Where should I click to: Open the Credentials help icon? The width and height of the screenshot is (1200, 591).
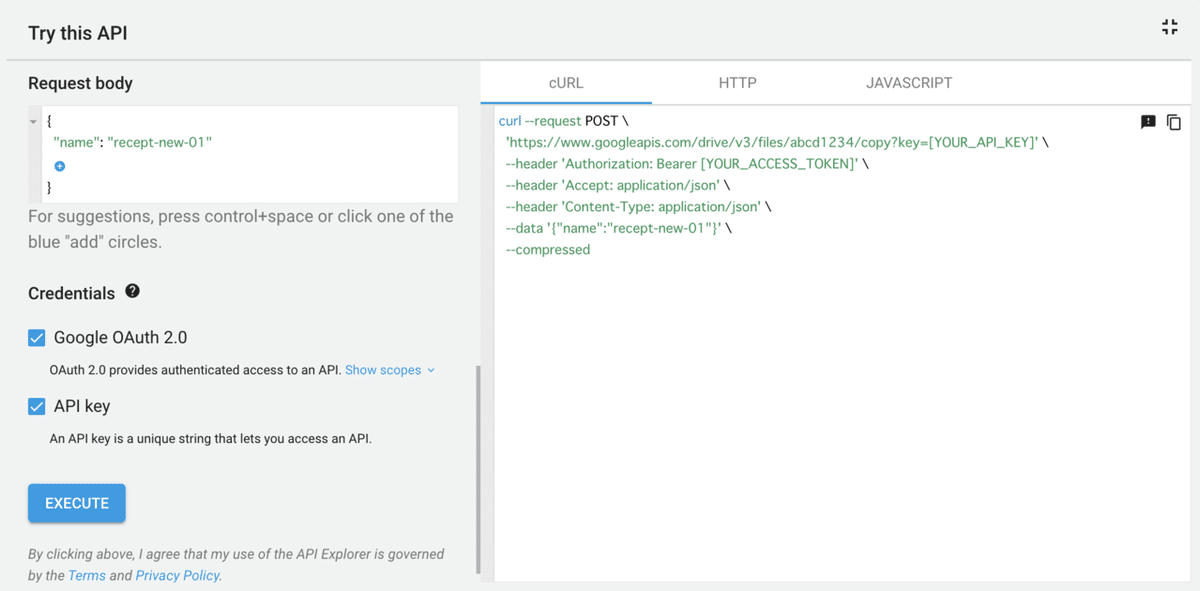click(132, 292)
